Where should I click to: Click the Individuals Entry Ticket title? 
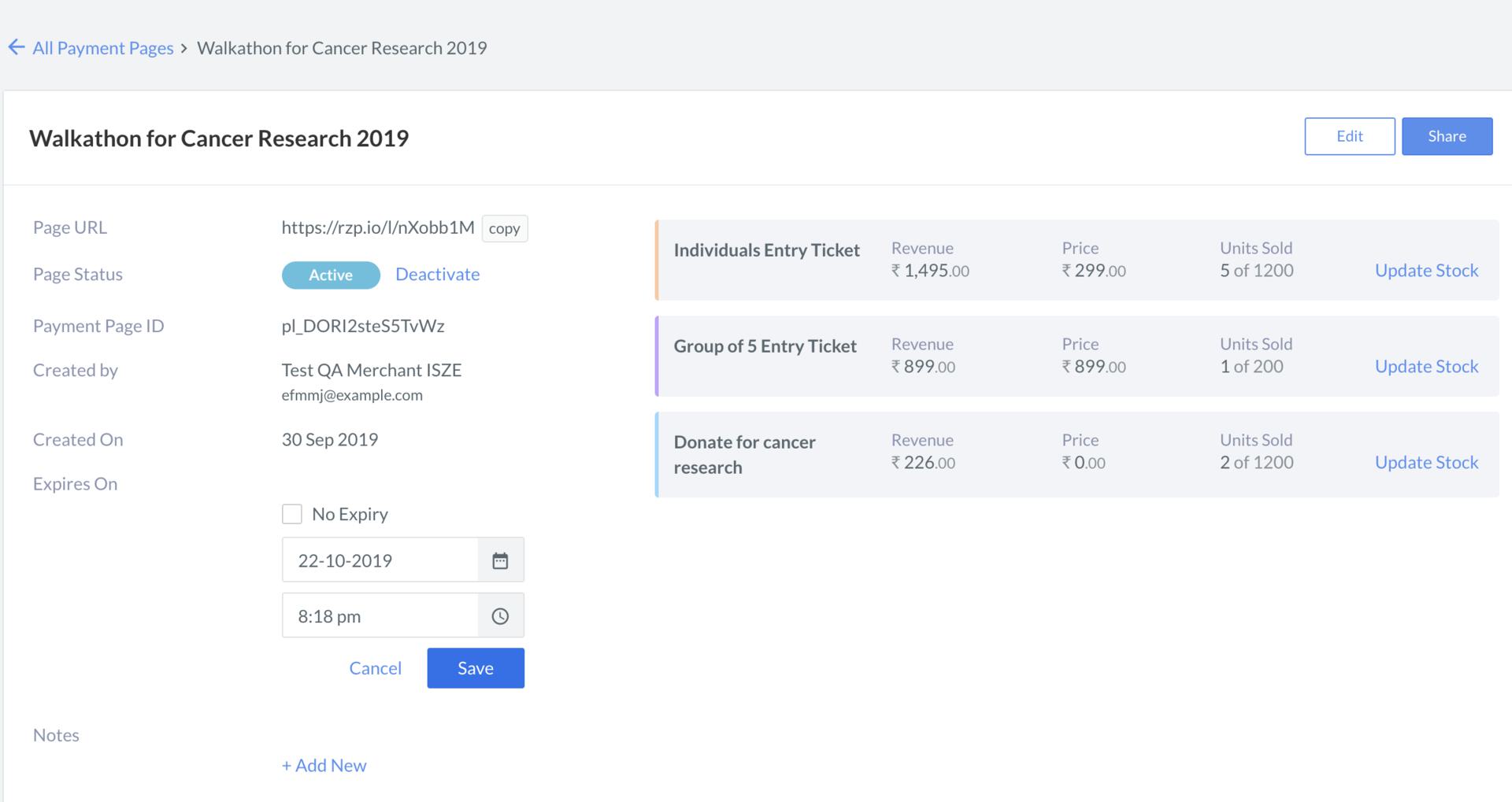[x=766, y=250]
